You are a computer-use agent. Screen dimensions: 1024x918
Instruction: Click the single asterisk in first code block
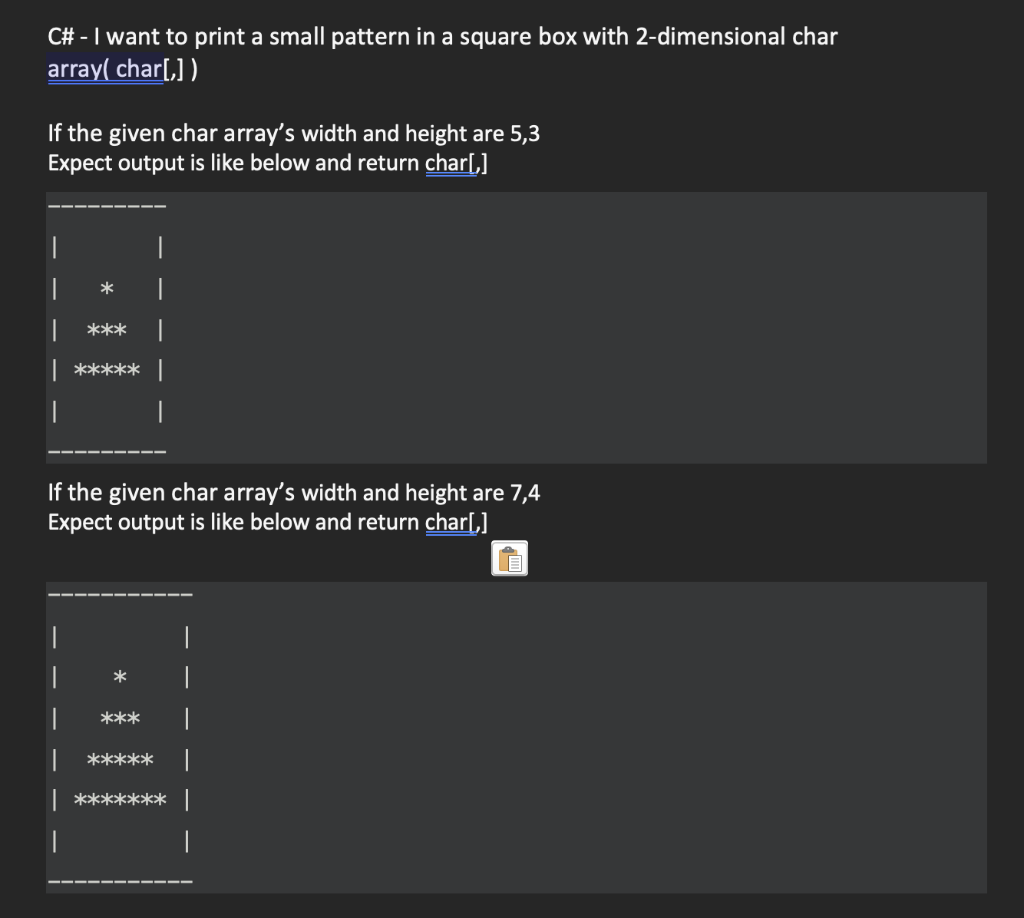coord(107,288)
